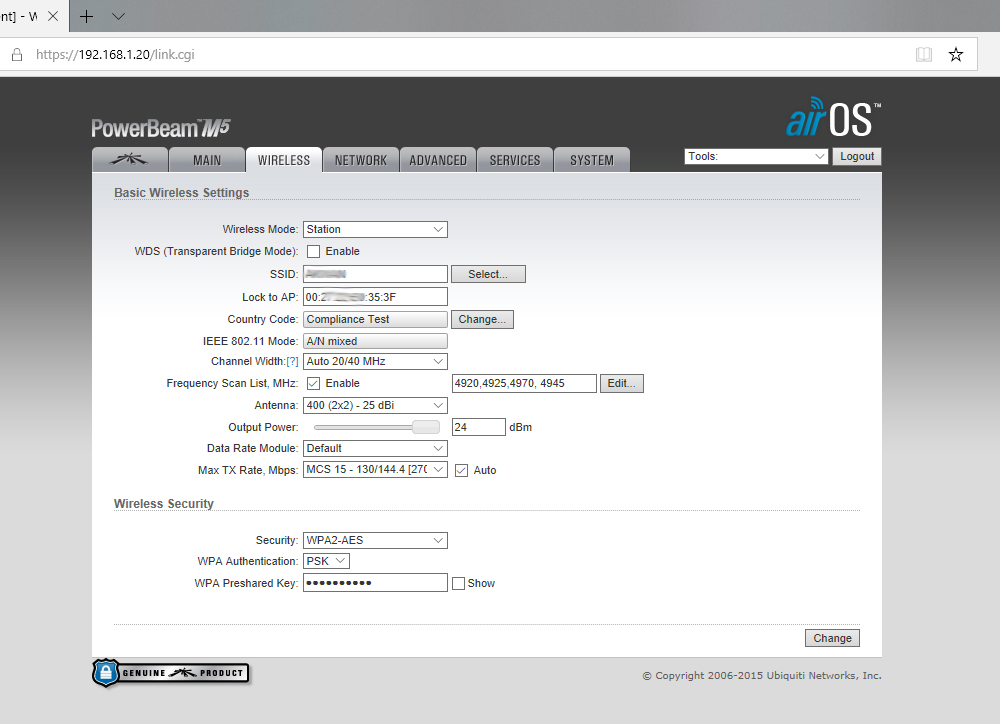Adjust the Output Power slider handle
The height and width of the screenshot is (724, 1000).
[x=427, y=427]
